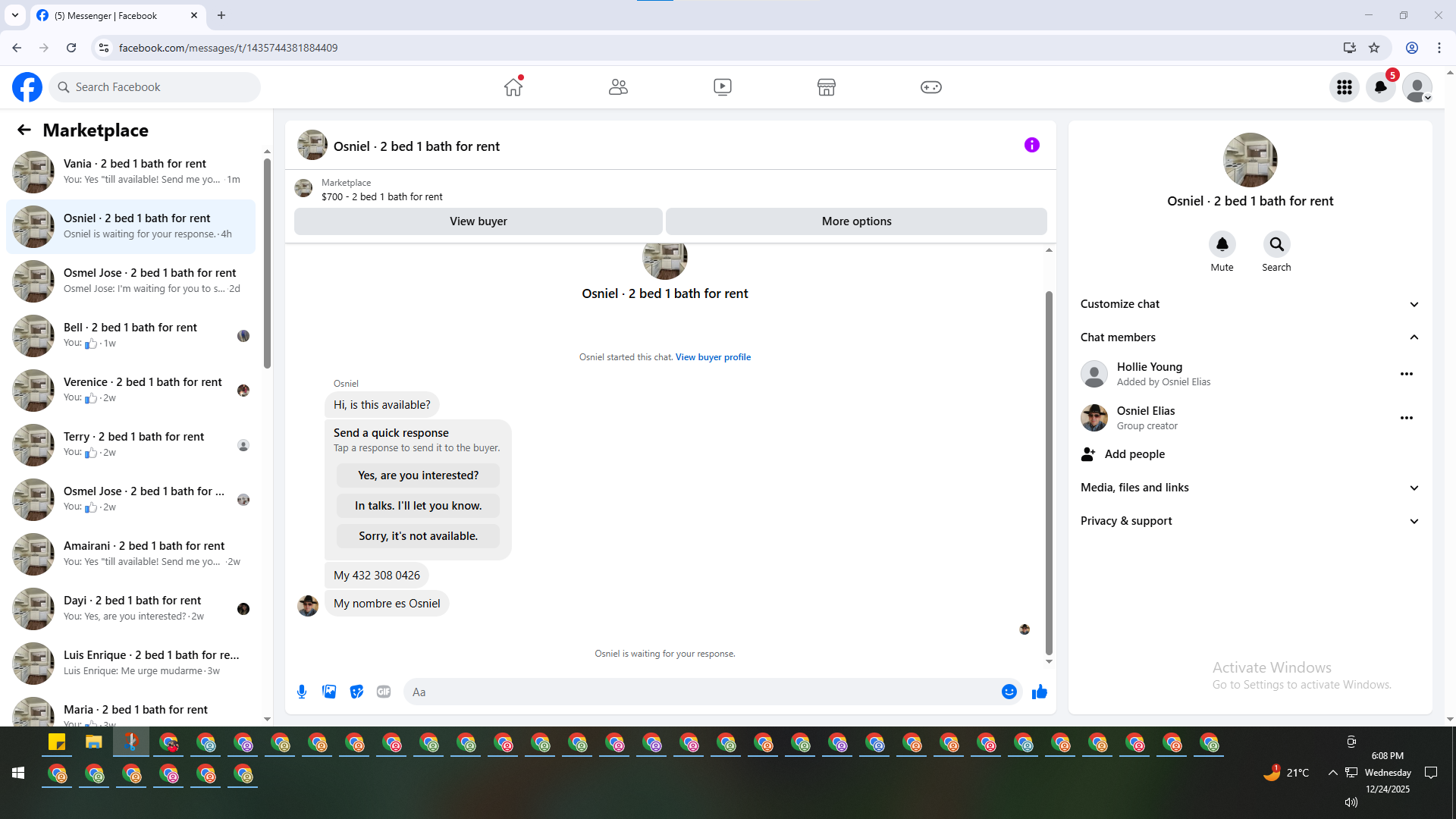This screenshot has height=819, width=1456.
Task: Open the sticker picker icon
Action: tap(356, 692)
